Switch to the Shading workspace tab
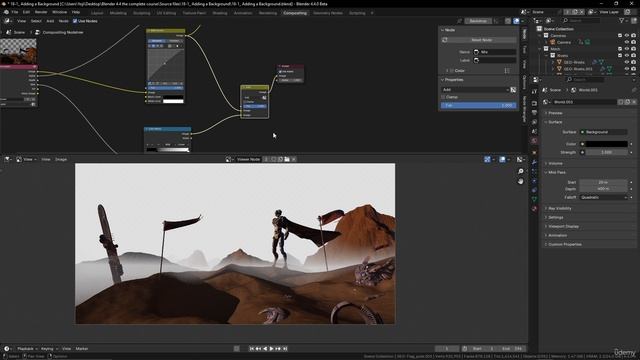 [x=220, y=13]
